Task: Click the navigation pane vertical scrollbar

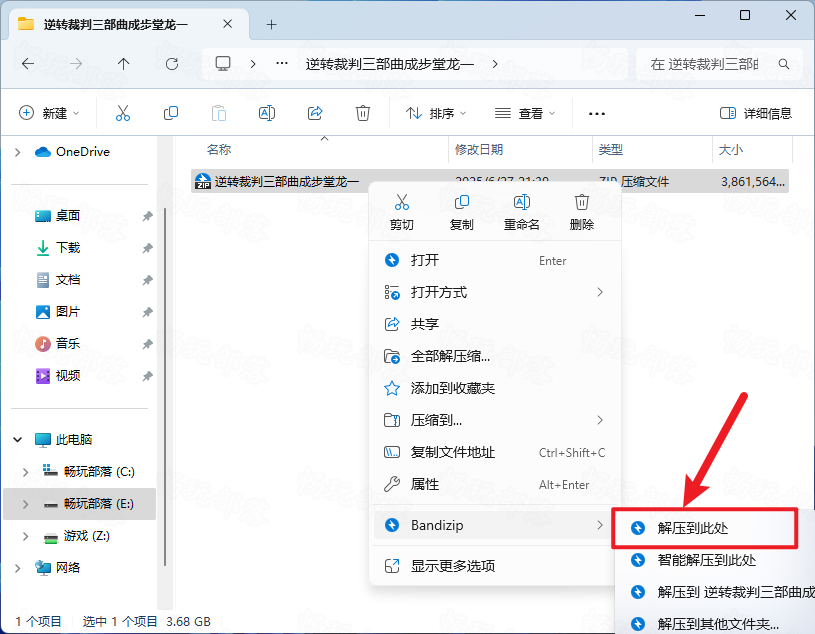Action: 165,387
